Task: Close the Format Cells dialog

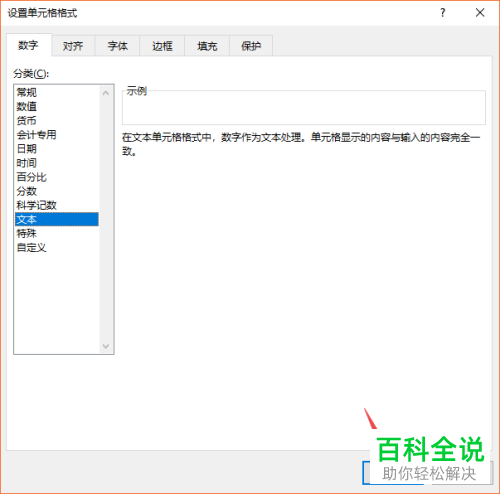Action: click(480, 13)
